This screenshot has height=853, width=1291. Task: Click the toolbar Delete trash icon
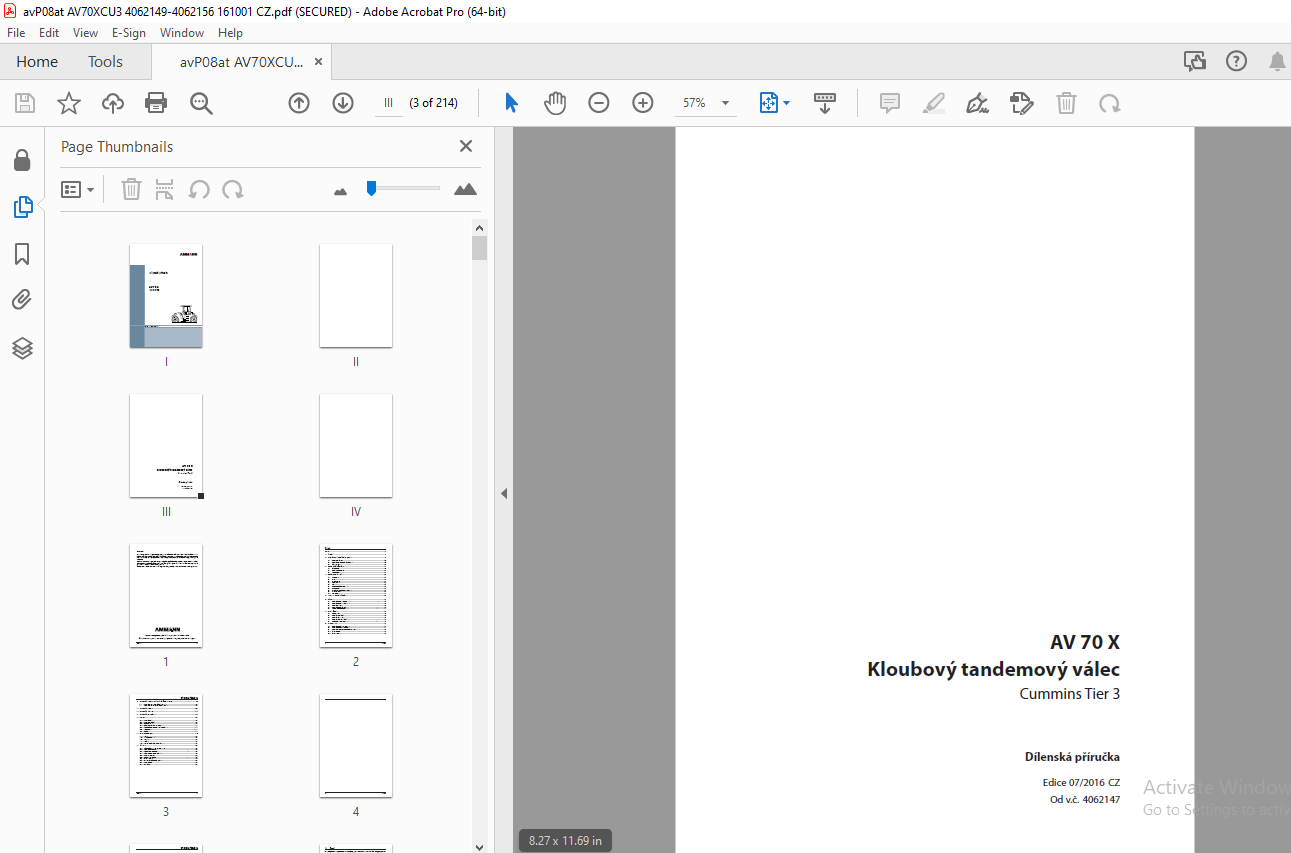pyautogui.click(x=1067, y=103)
